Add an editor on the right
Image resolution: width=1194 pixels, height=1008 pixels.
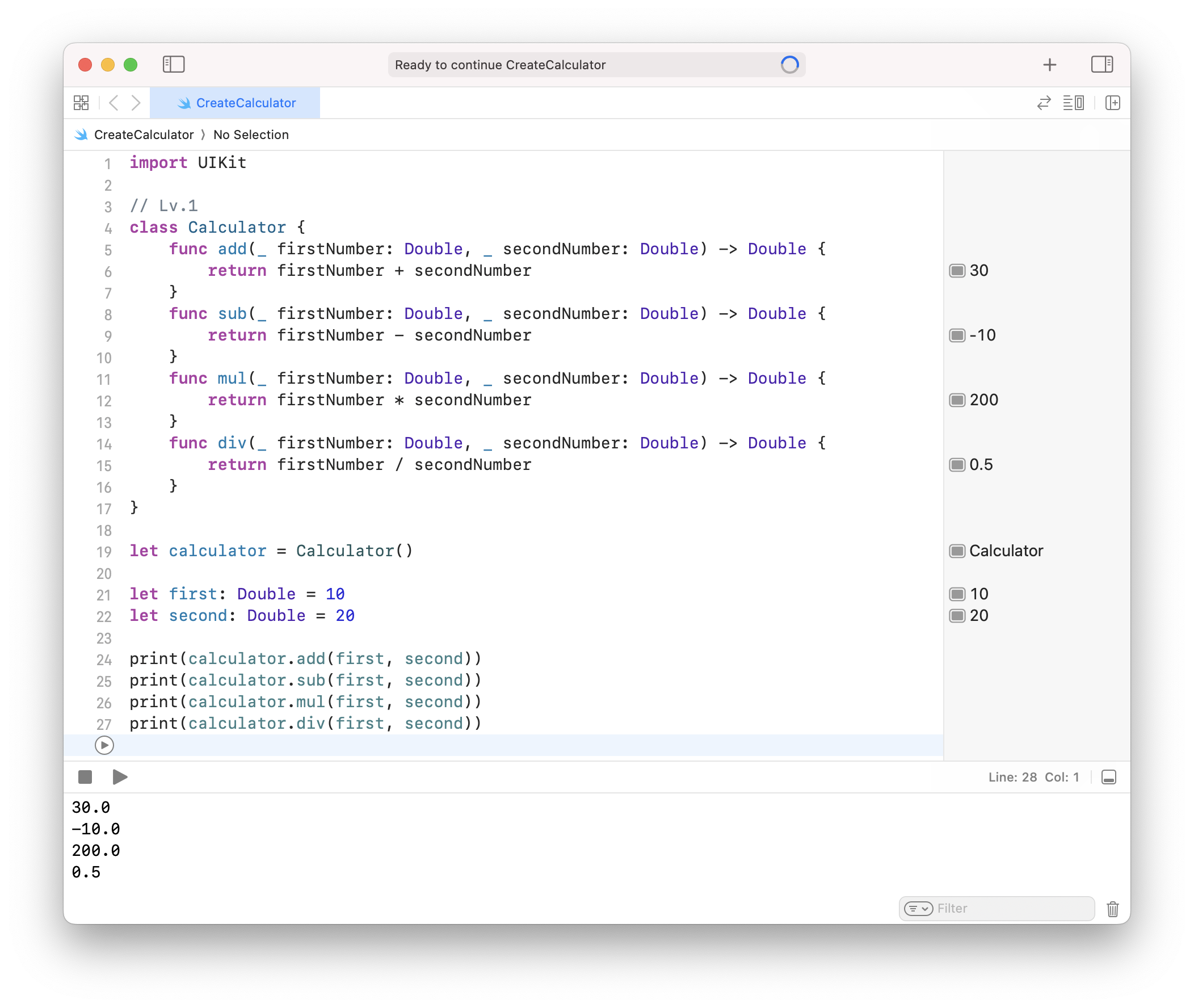pyautogui.click(x=1112, y=103)
